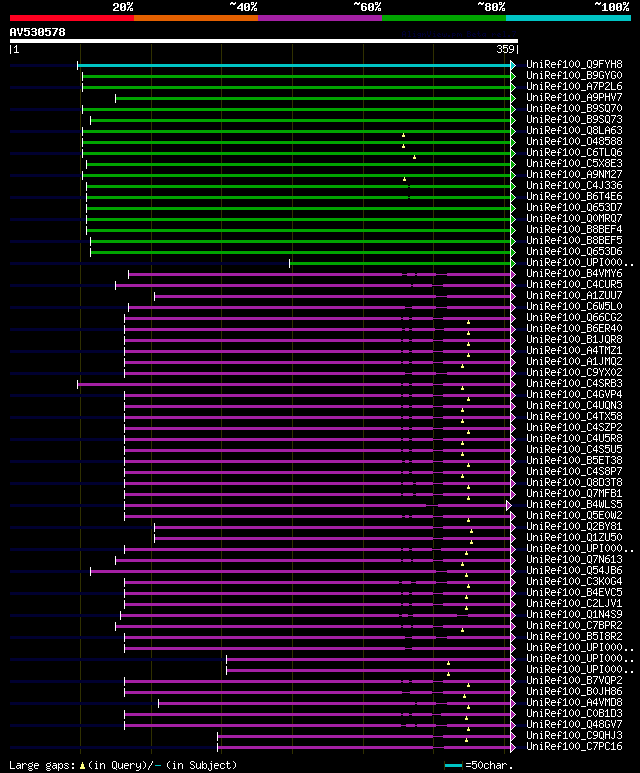Select hit label UniRef100_A4VMD8
Screen dimensions: 640x773
574,703
